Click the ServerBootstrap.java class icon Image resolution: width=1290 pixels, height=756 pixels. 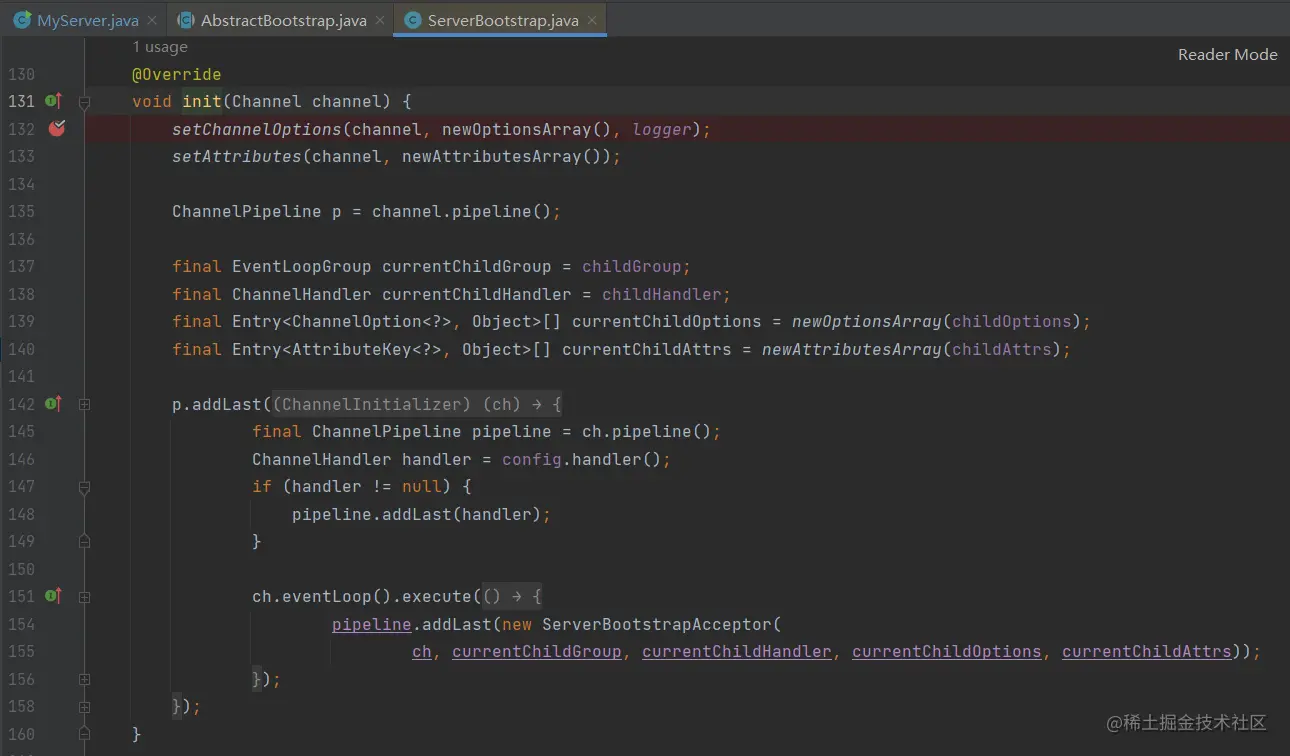pos(412,20)
